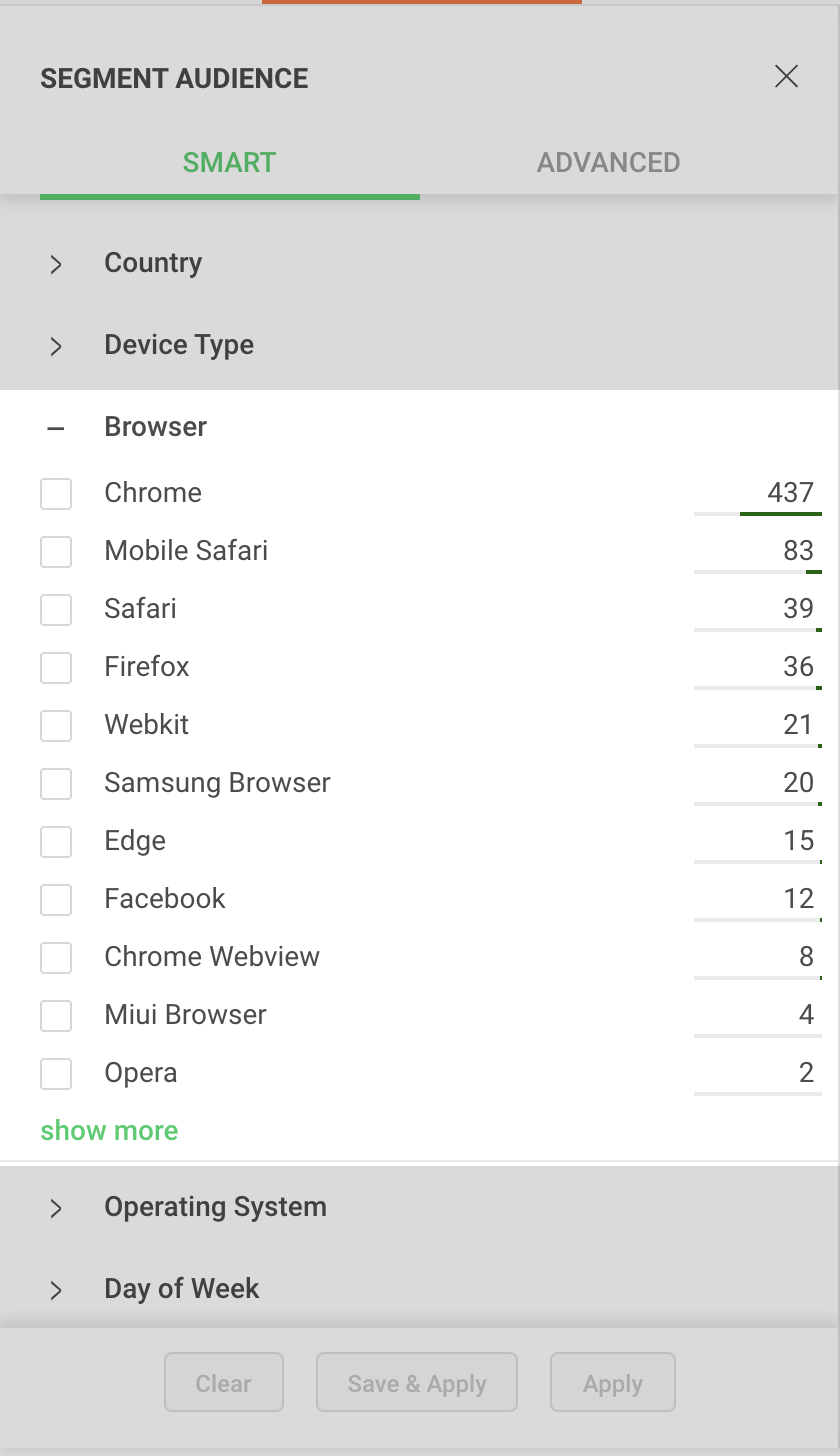Select the Smart tab

click(229, 163)
